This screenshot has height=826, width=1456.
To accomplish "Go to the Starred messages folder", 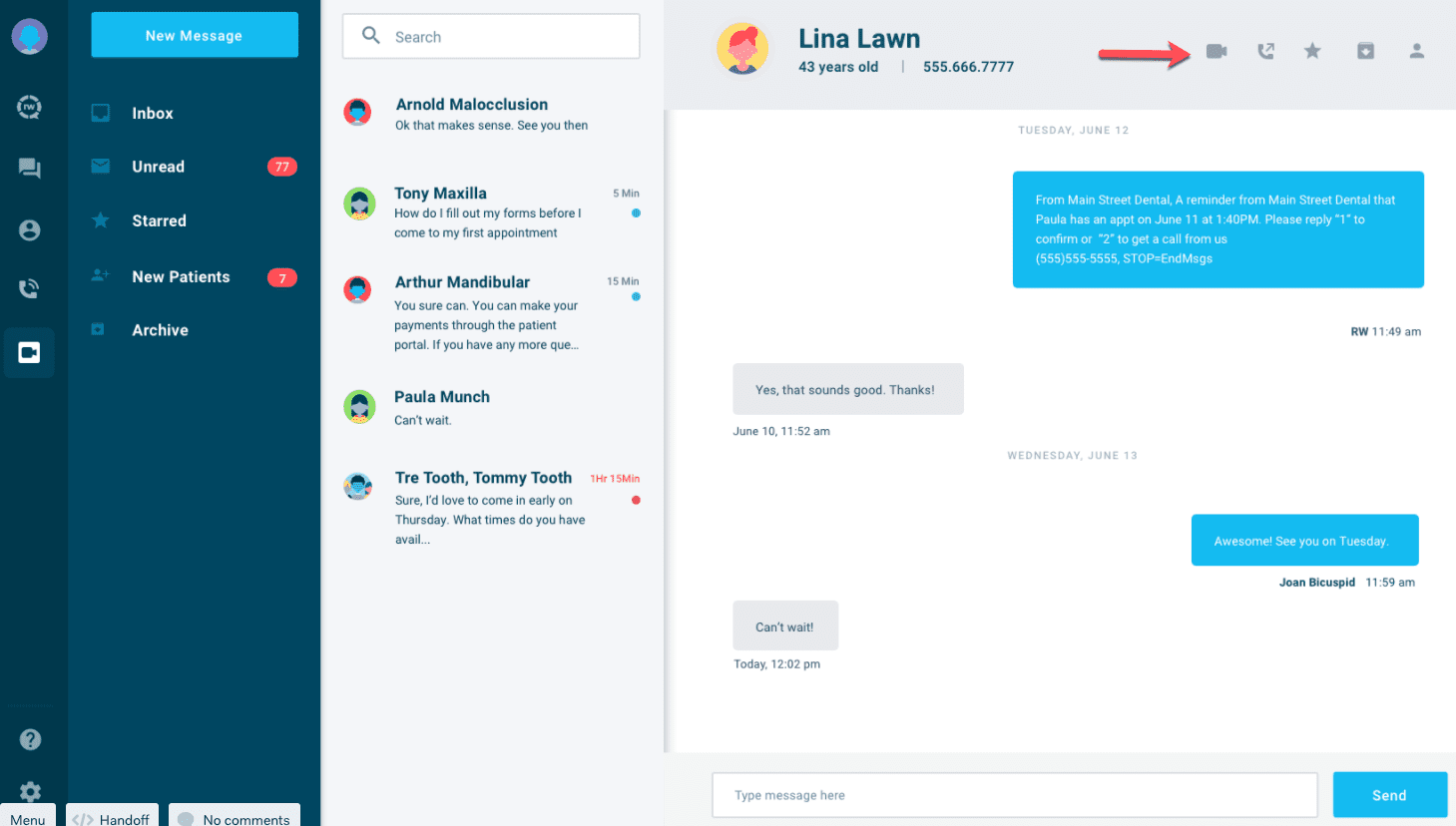I will [x=195, y=220].
